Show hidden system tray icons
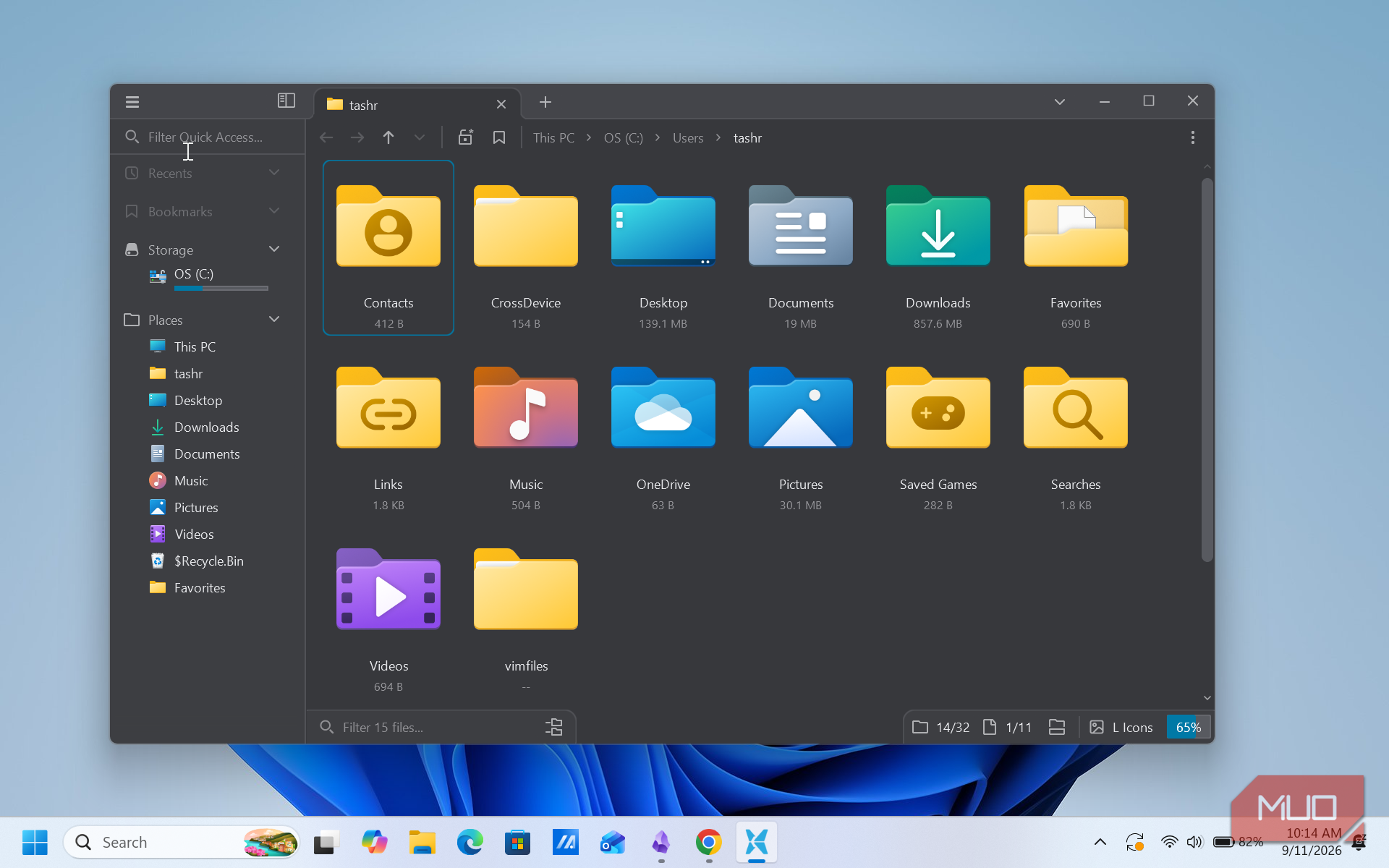This screenshot has height=868, width=1389. pyautogui.click(x=1100, y=842)
